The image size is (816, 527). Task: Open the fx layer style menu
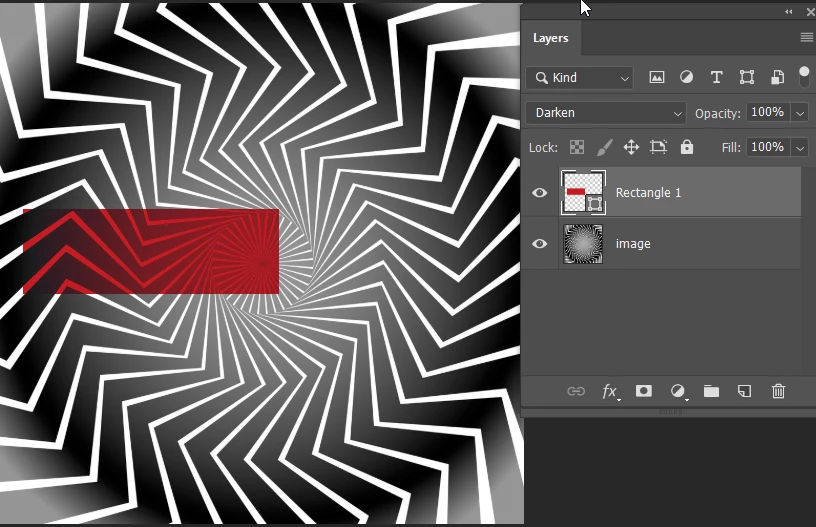(610, 391)
